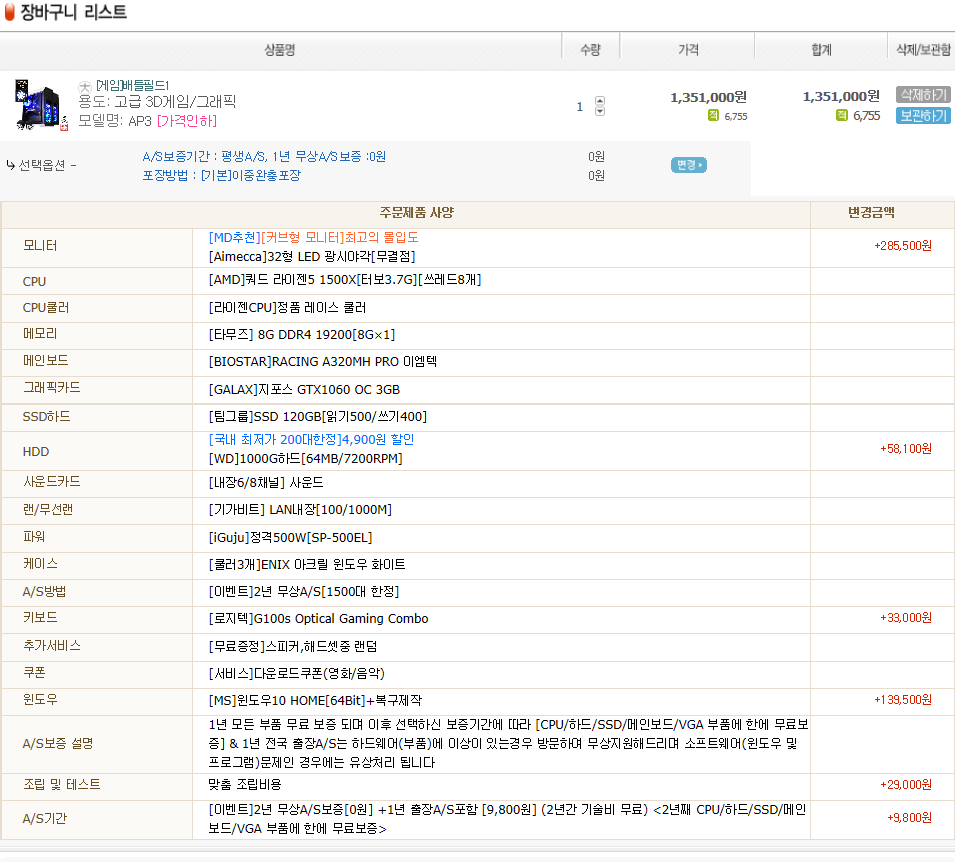Image resolution: width=963 pixels, height=862 pixels.
Task: Click the pink [가격인하] label
Action: click(x=187, y=121)
